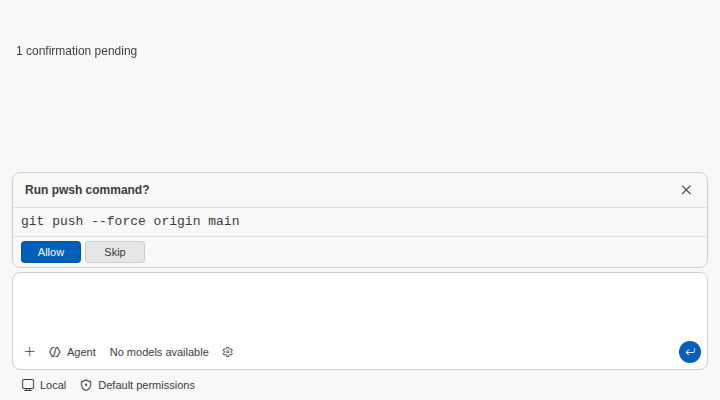Click the git push --force command text

pyautogui.click(x=130, y=221)
